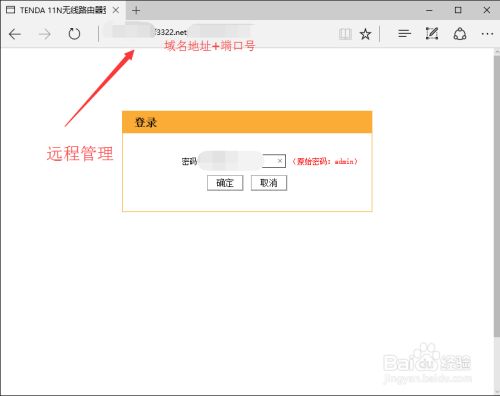Add page to favorites with star icon

366,34
